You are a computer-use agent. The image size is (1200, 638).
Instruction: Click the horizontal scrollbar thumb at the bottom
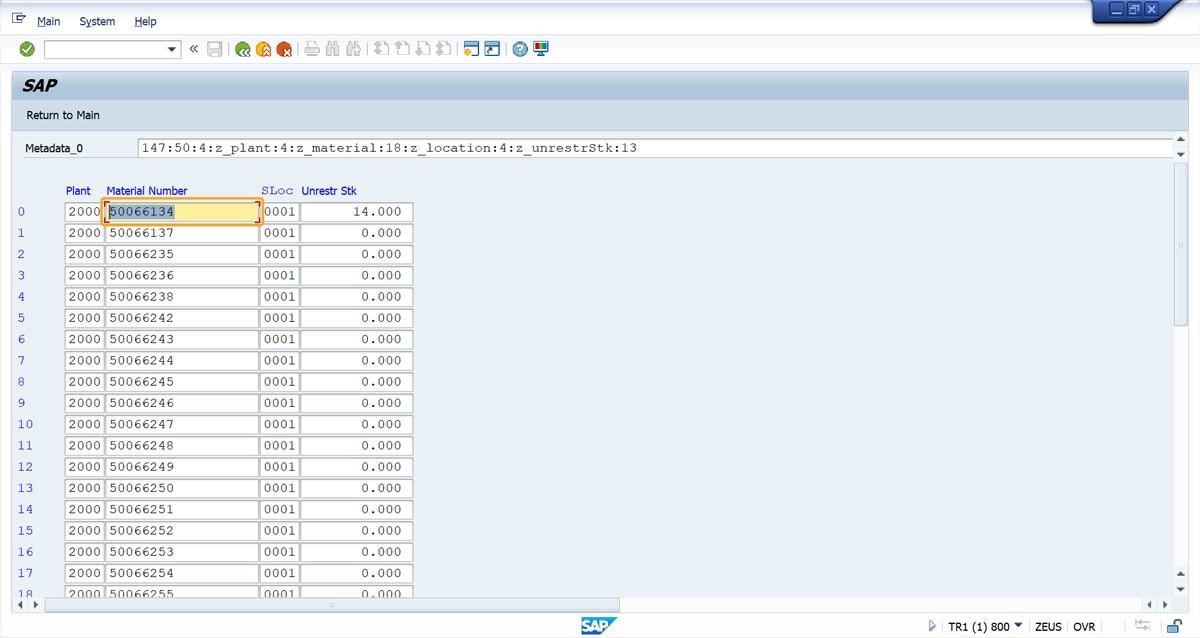(x=332, y=605)
